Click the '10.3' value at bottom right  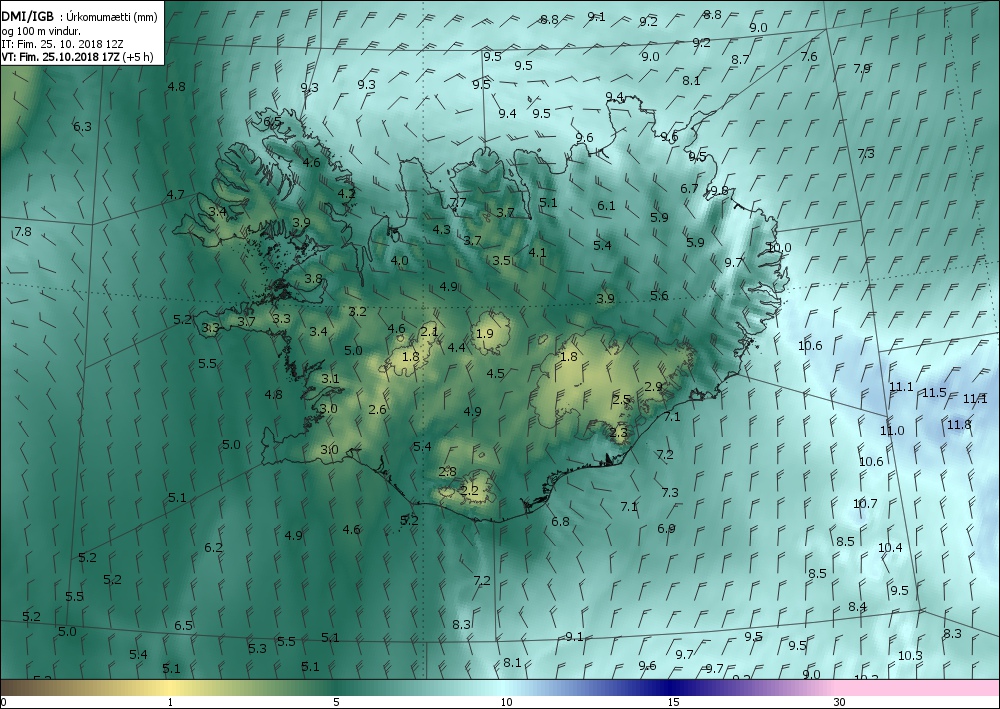910,655
